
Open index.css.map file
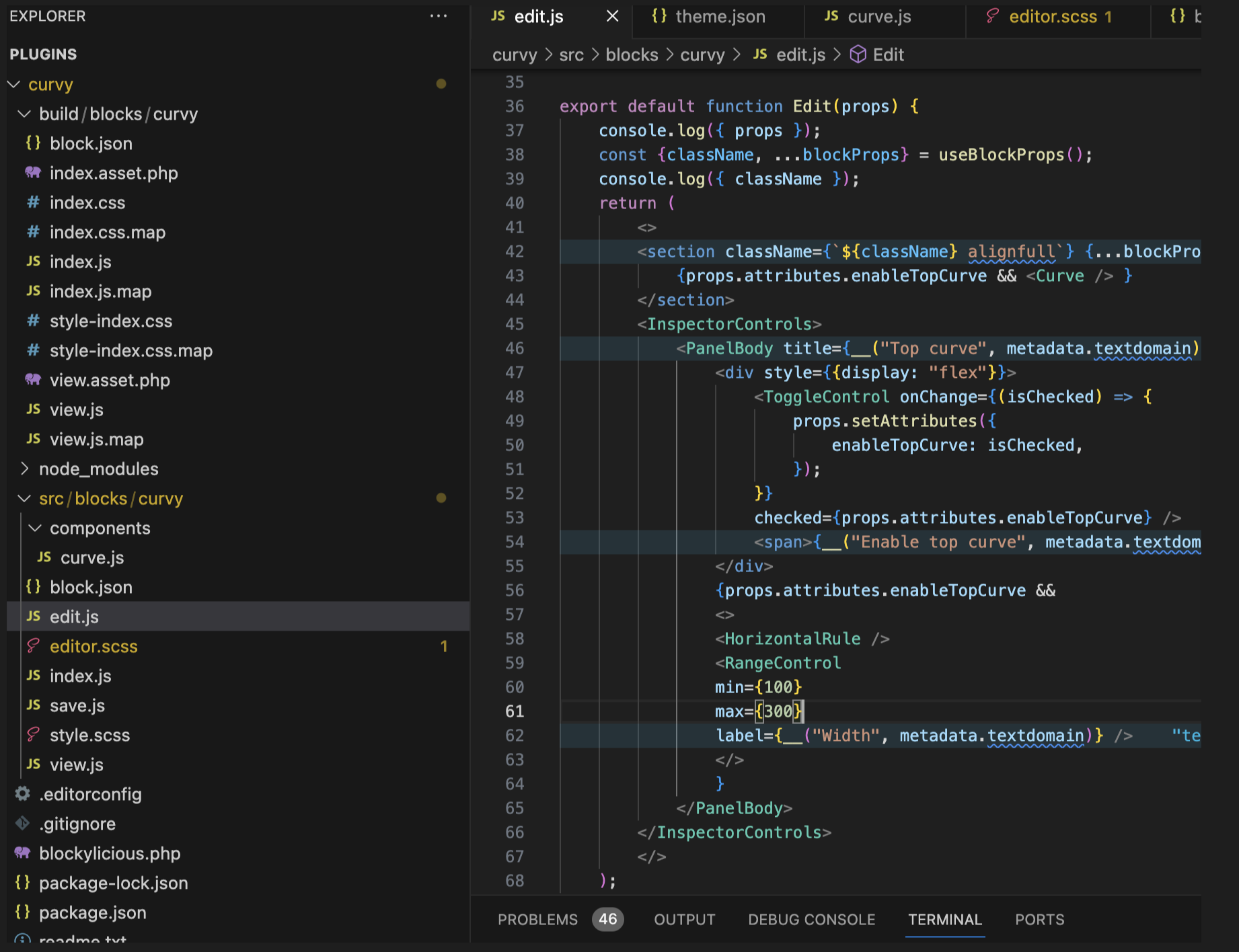238,232
